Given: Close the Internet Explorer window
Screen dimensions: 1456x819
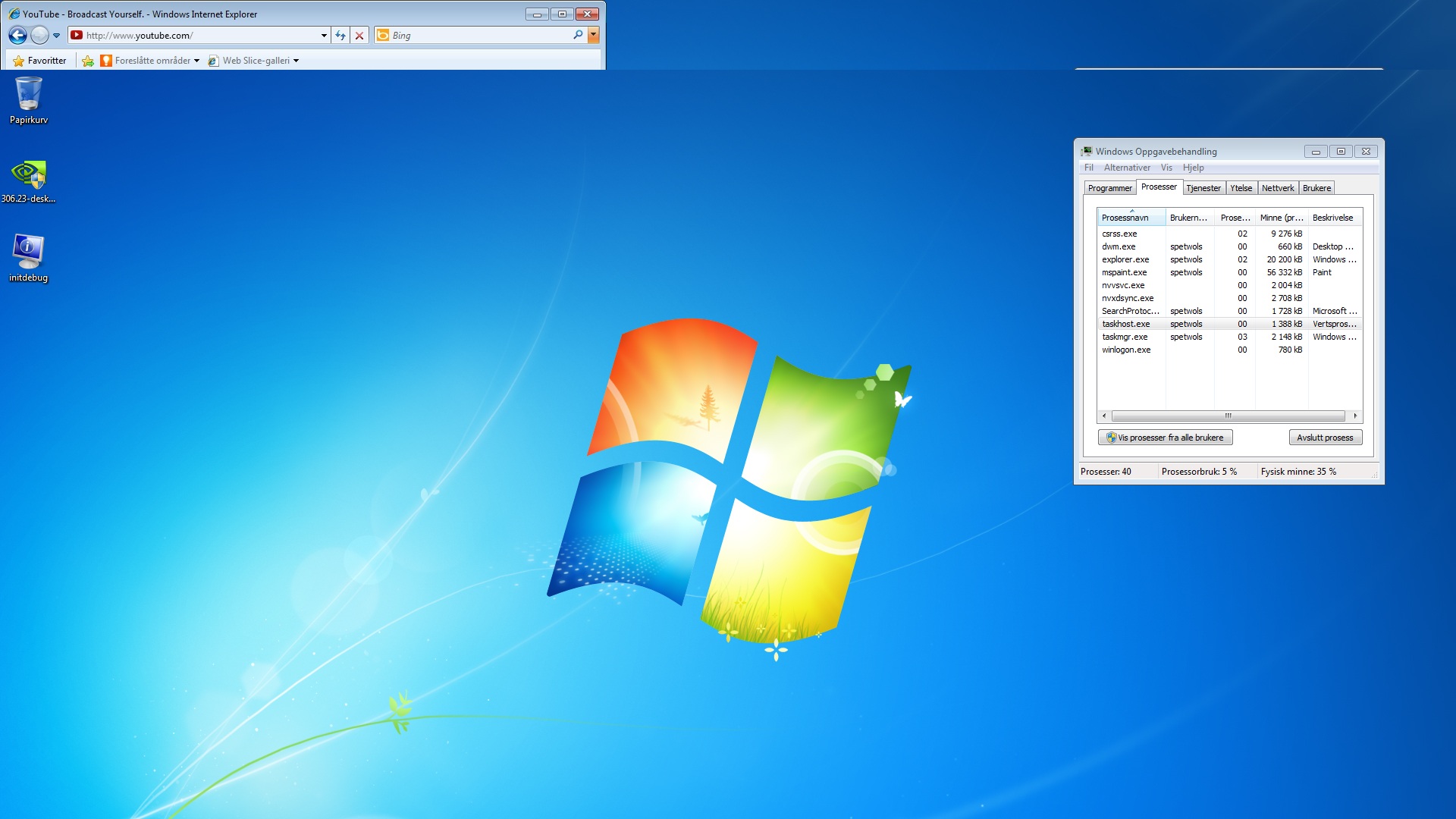Looking at the screenshot, I should (587, 14).
